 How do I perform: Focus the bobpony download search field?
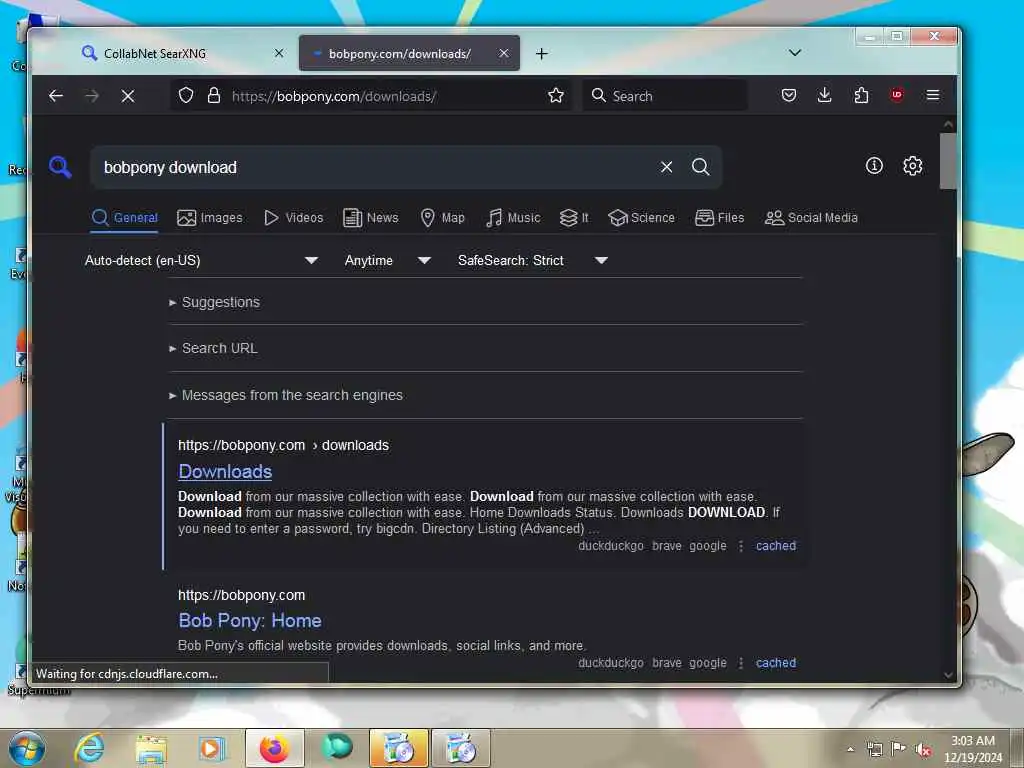(x=376, y=167)
